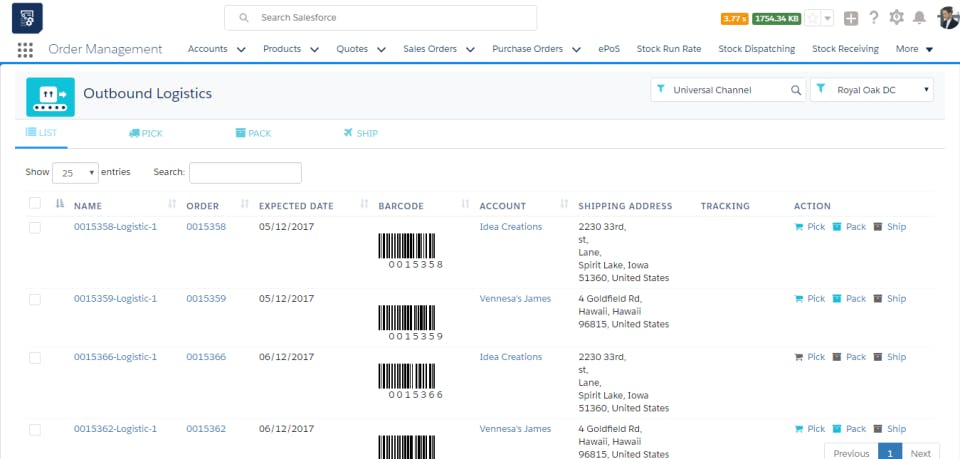The width and height of the screenshot is (960, 459).
Task: Click the Universal Channel search magnifier icon
Action: pos(795,90)
